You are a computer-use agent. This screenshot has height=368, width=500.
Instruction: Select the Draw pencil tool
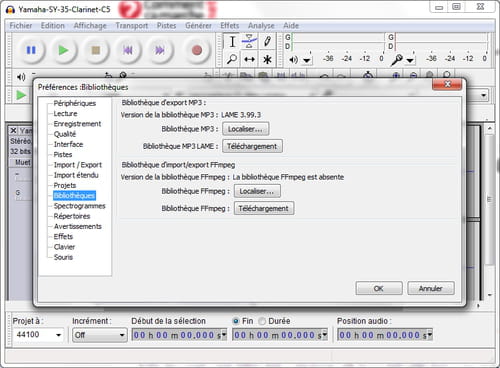point(267,42)
